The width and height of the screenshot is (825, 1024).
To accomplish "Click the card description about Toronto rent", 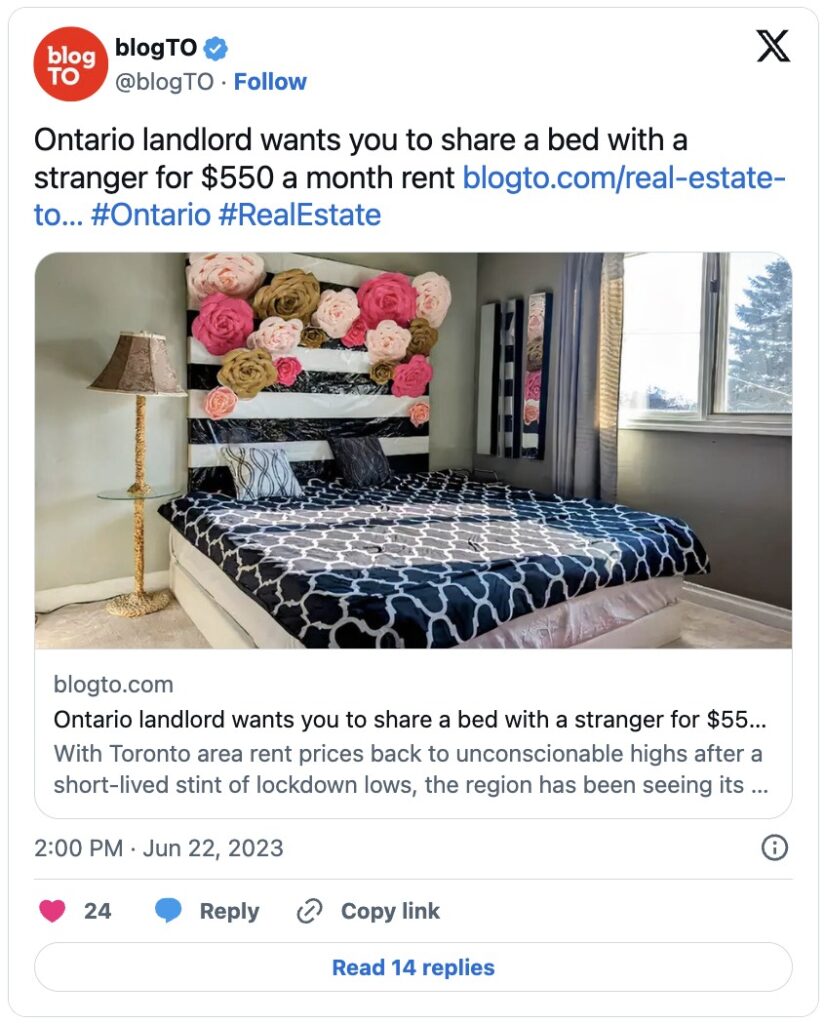I will pyautogui.click(x=410, y=769).
